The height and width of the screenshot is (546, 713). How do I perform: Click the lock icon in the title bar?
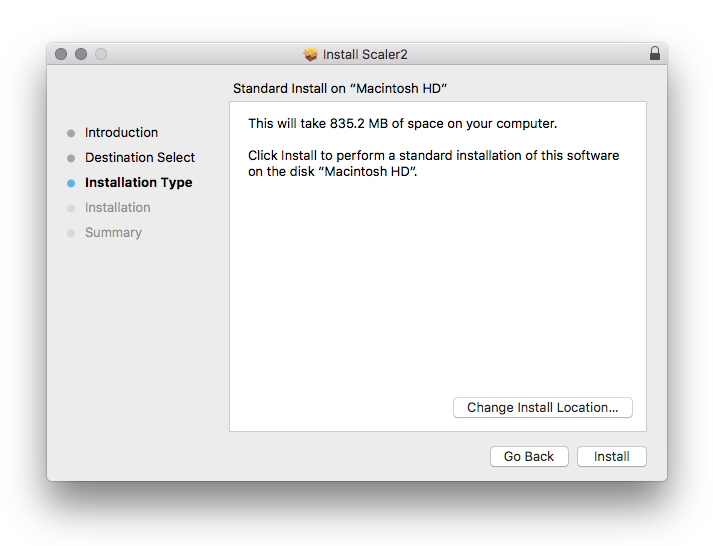pos(655,54)
